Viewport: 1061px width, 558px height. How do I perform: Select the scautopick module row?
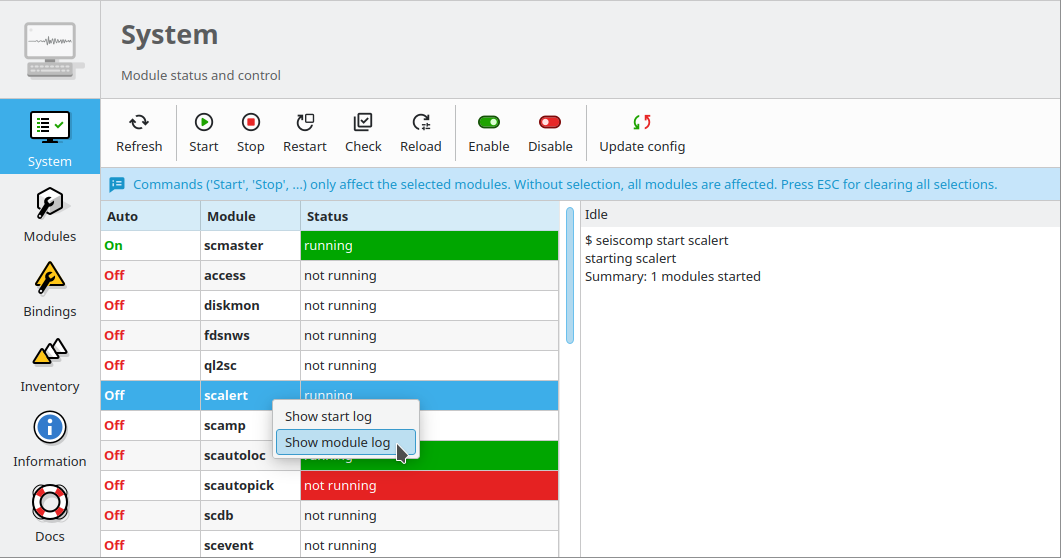(x=239, y=485)
